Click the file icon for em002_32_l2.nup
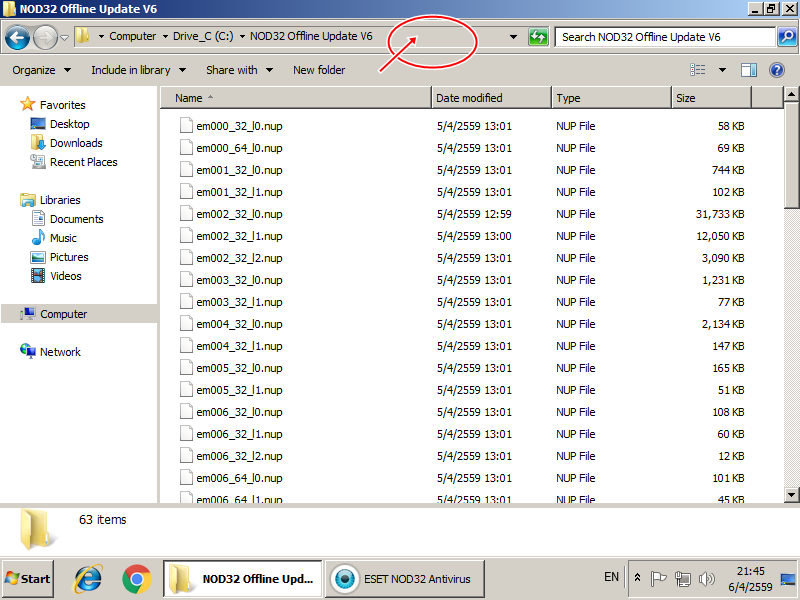 click(x=186, y=258)
